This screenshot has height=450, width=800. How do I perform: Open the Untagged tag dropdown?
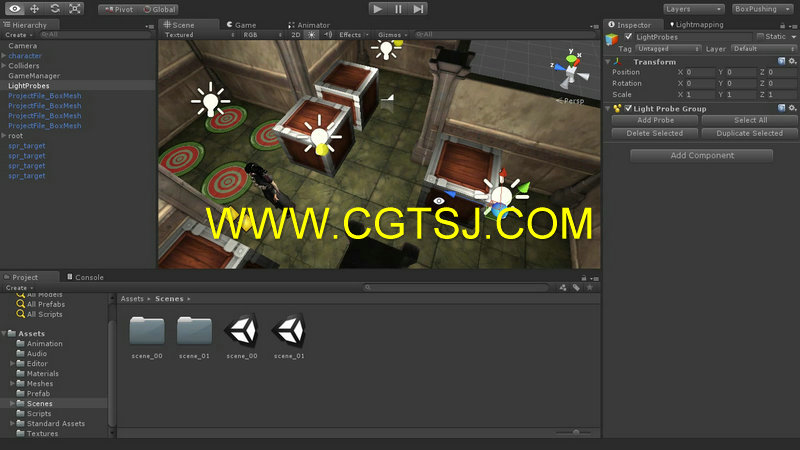pyautogui.click(x=668, y=48)
